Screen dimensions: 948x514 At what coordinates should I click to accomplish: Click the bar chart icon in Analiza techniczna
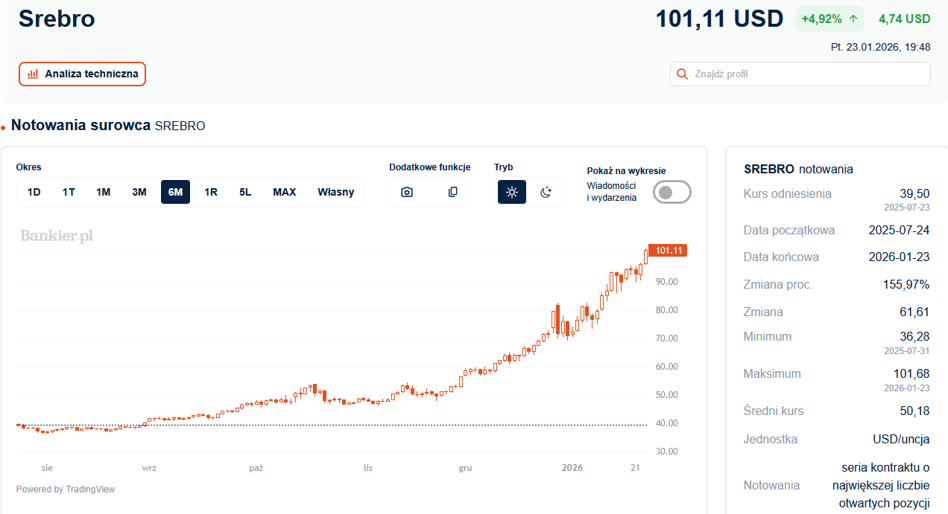coord(33,74)
